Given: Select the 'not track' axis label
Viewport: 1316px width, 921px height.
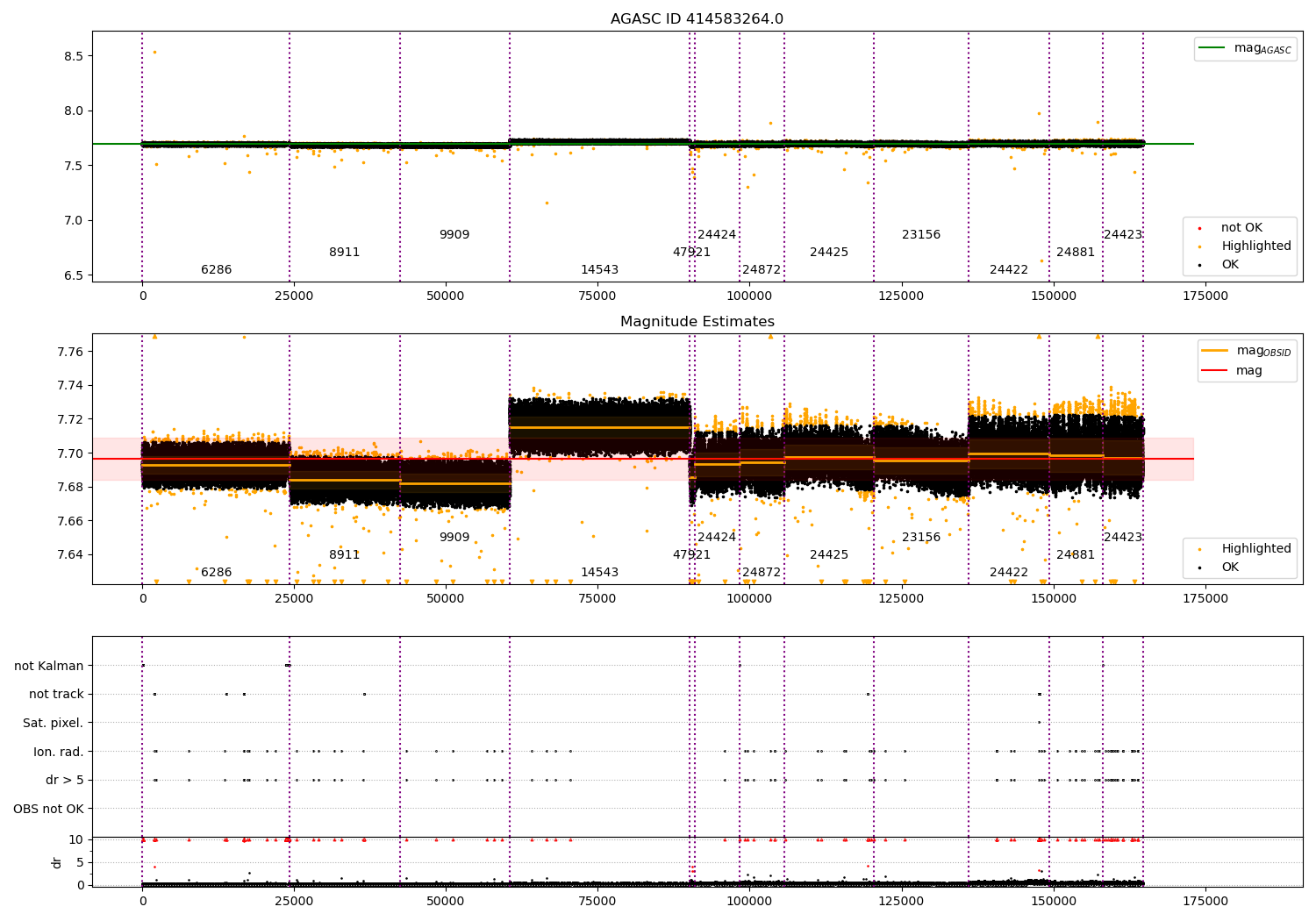Looking at the screenshot, I should pos(56,694).
